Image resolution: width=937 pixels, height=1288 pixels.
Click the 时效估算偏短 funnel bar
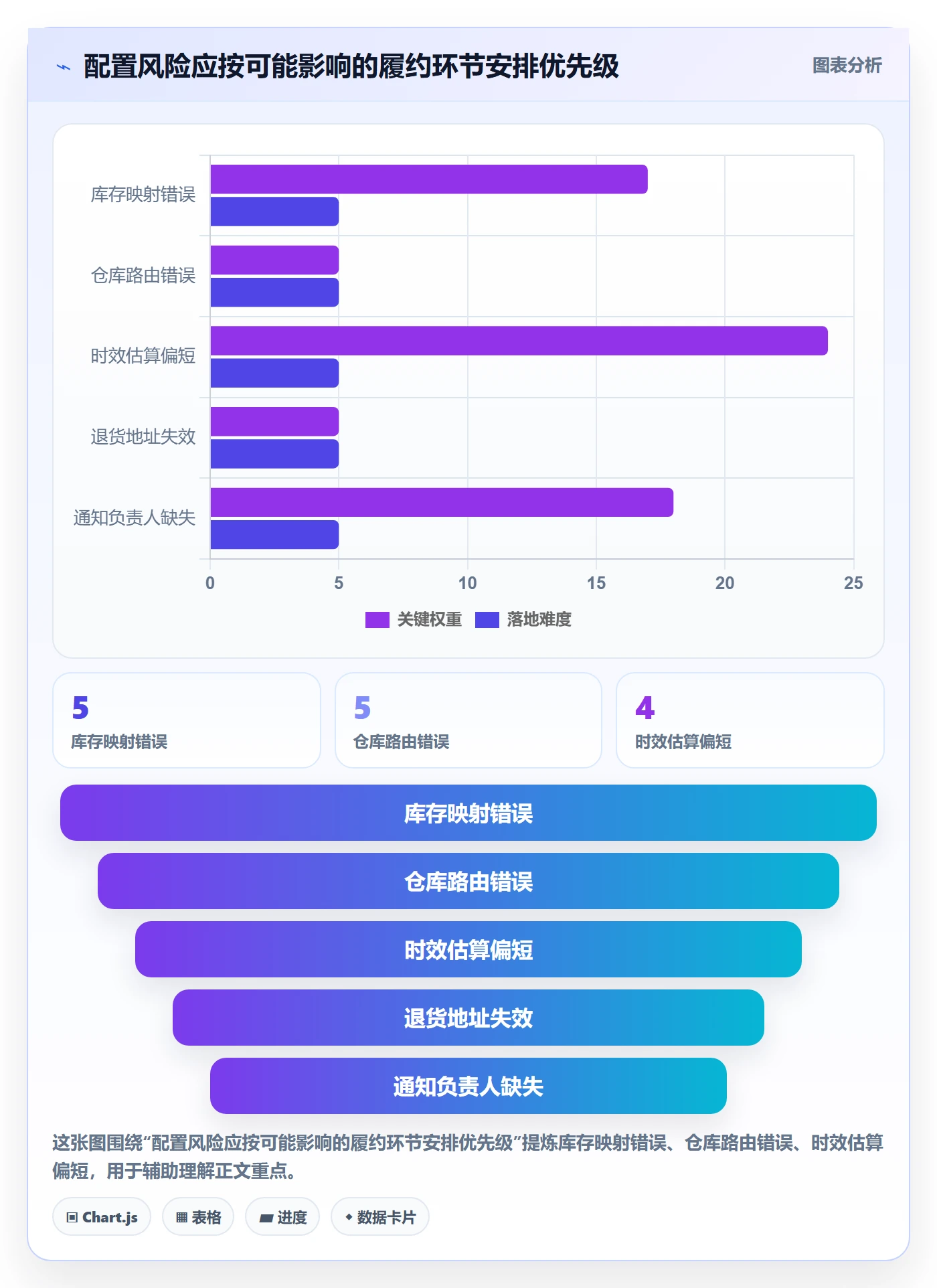pyautogui.click(x=468, y=949)
